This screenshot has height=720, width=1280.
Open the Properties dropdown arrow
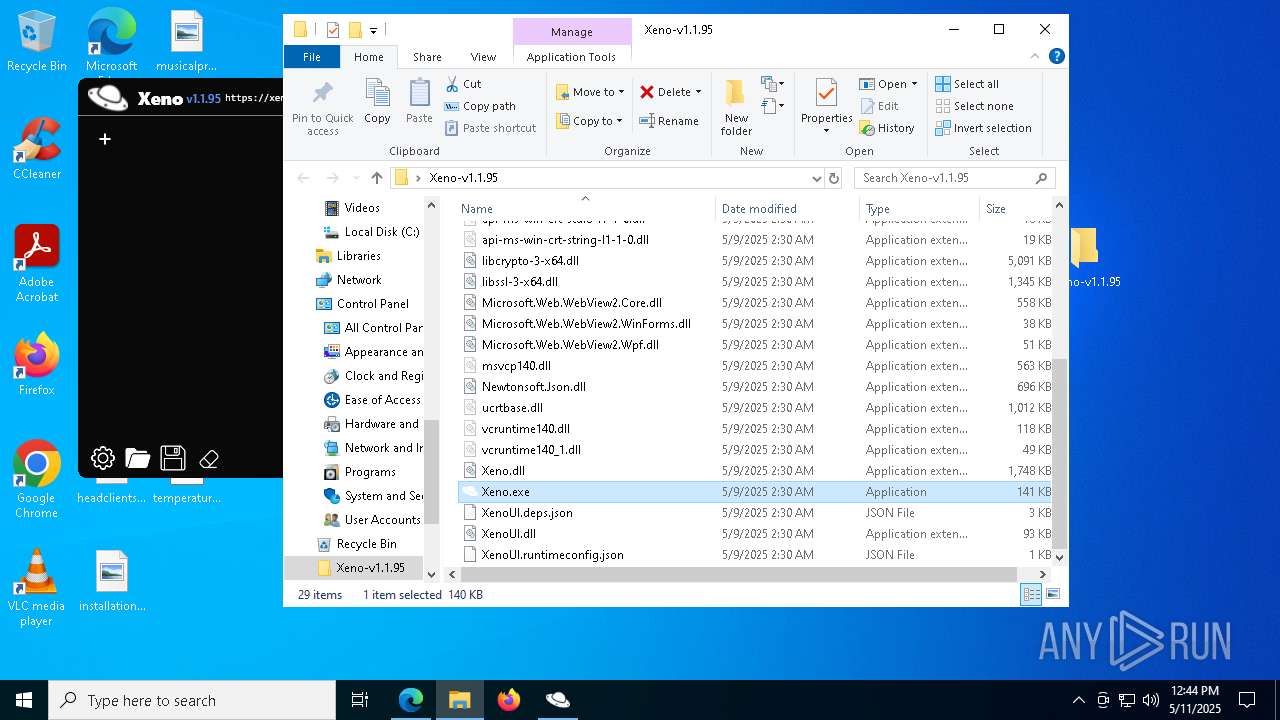pyautogui.click(x=826, y=131)
